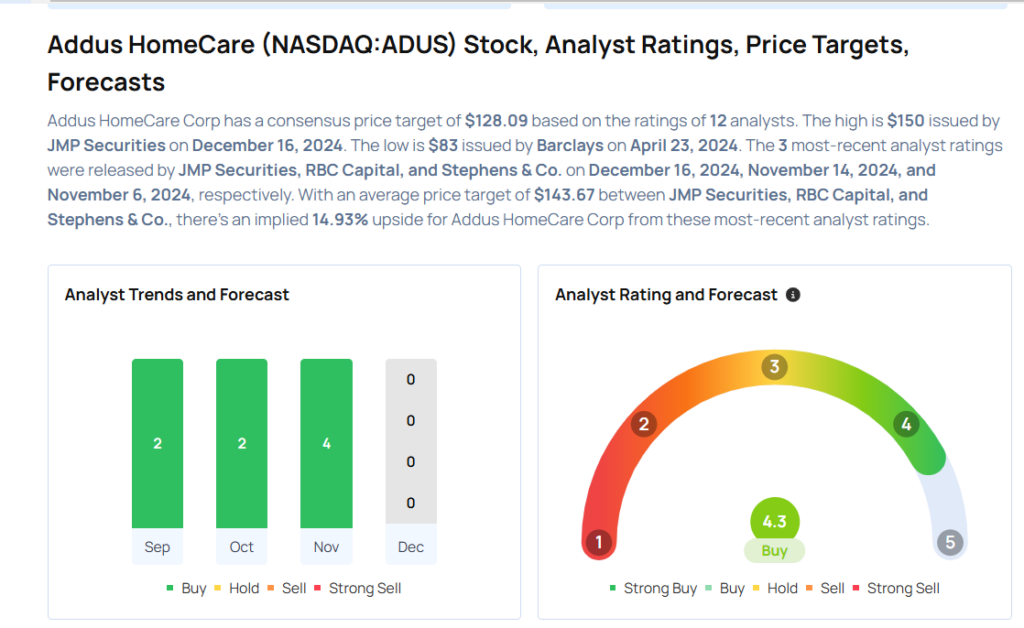
Task: Select the September bar showing 2 ratings
Action: (x=157, y=443)
